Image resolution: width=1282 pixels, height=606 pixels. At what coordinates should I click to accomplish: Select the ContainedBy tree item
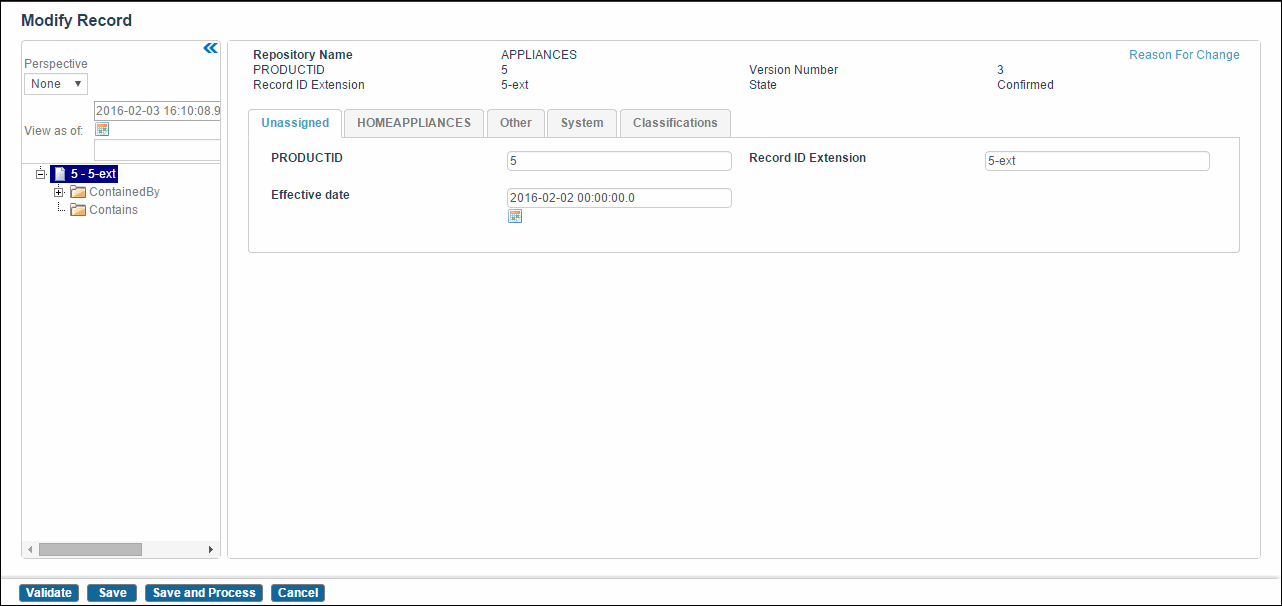click(124, 192)
